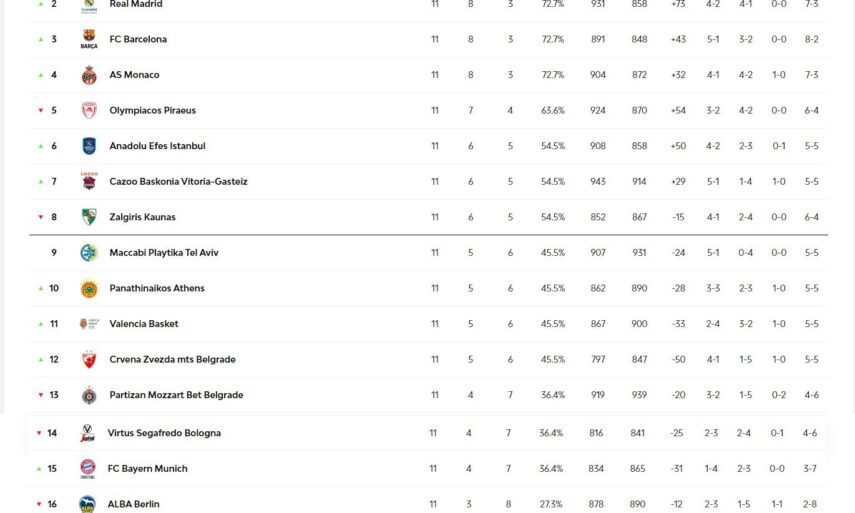
Task: Click the AS Monaco team crest
Action: (89, 75)
